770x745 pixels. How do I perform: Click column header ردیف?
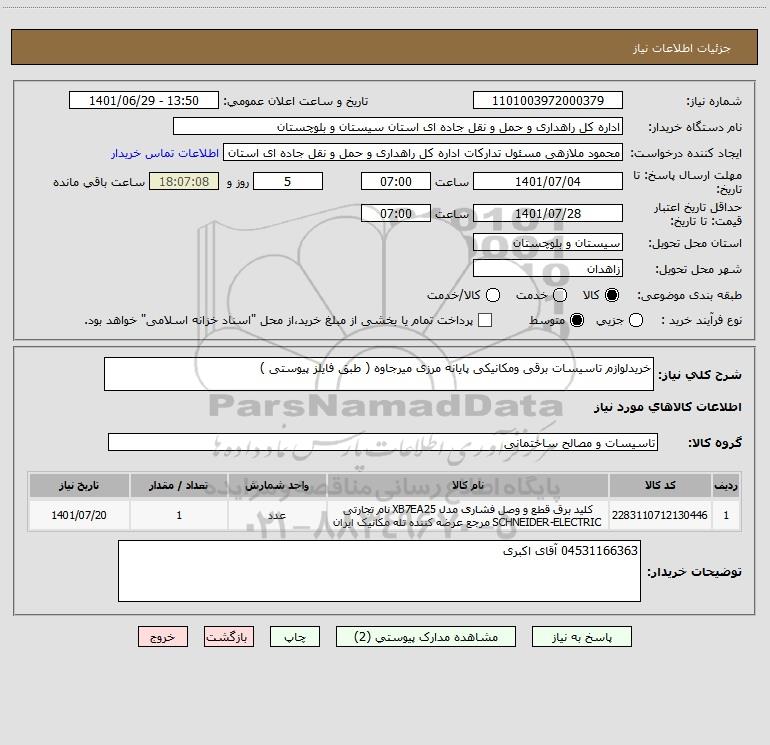click(x=726, y=485)
